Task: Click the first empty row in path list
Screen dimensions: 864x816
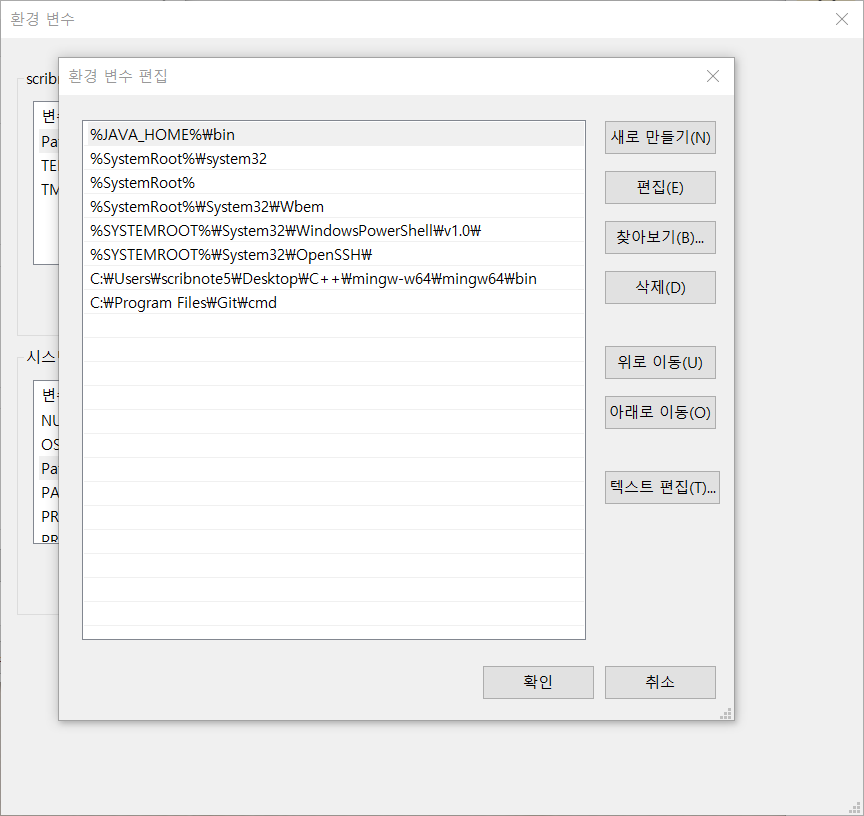Action: coord(333,326)
